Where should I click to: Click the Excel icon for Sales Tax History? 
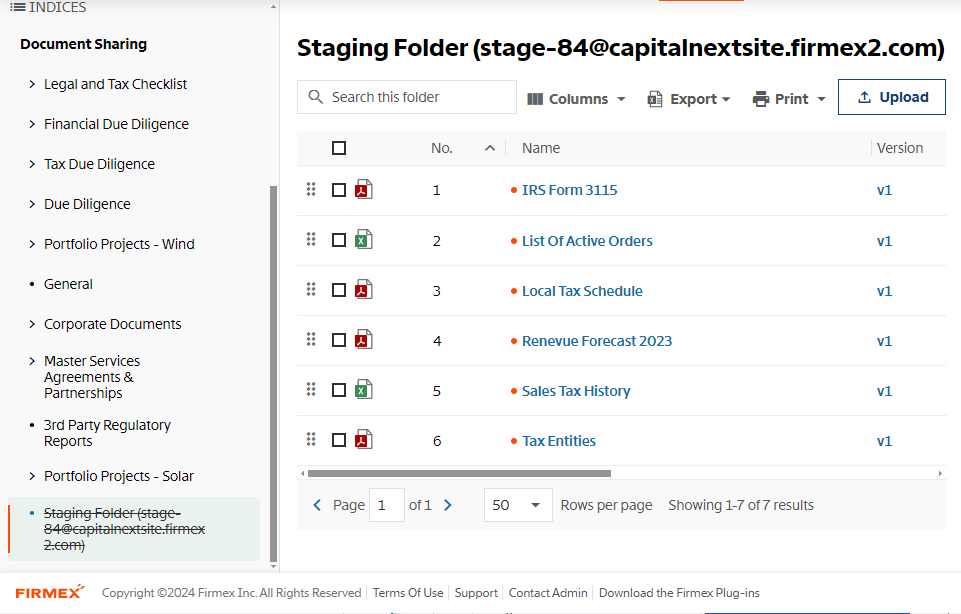363,390
